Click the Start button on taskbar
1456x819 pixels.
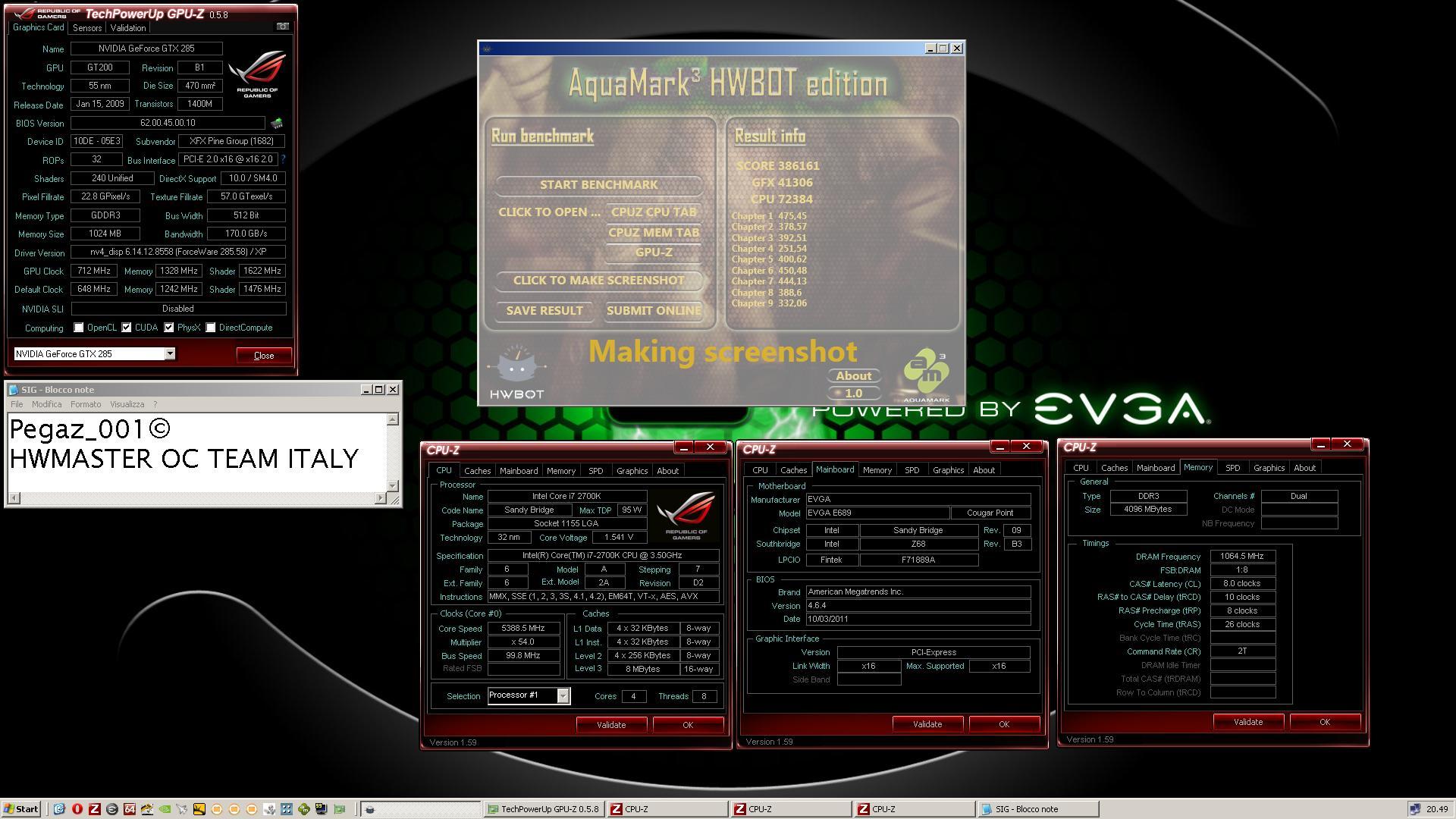pos(21,809)
